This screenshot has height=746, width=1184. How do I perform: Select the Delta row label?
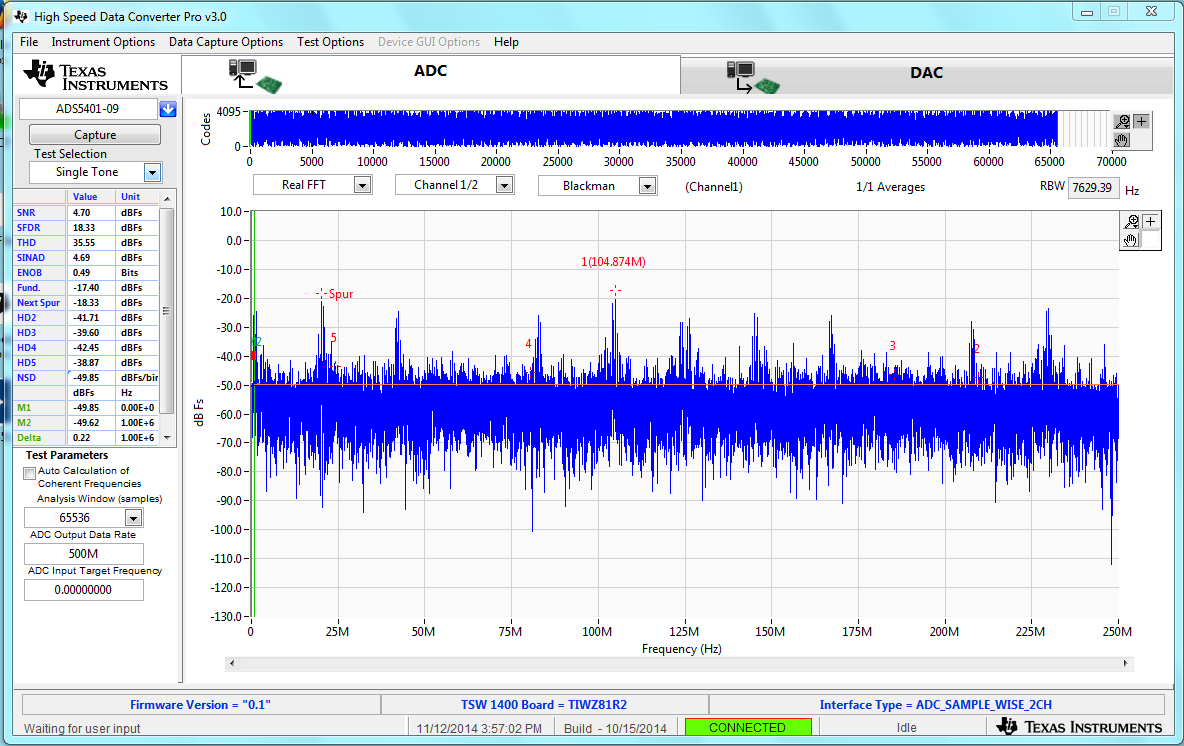click(29, 438)
